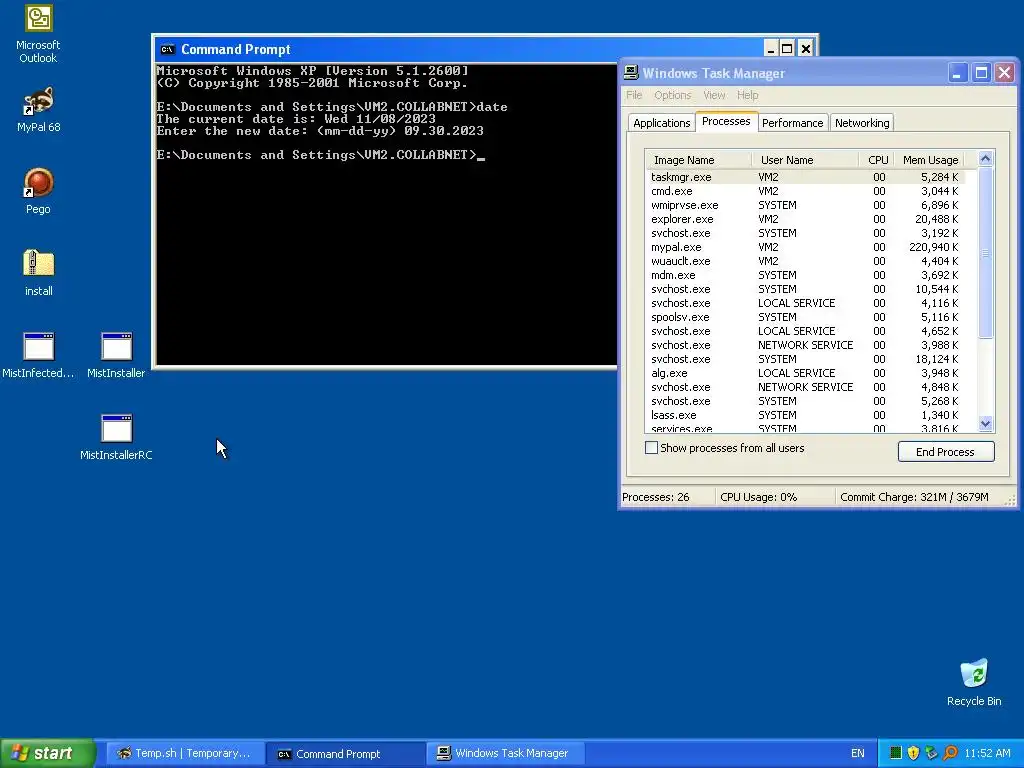The width and height of the screenshot is (1024, 768).
Task: Select the MistInstallerRC desktop icon
Action: pos(116,438)
